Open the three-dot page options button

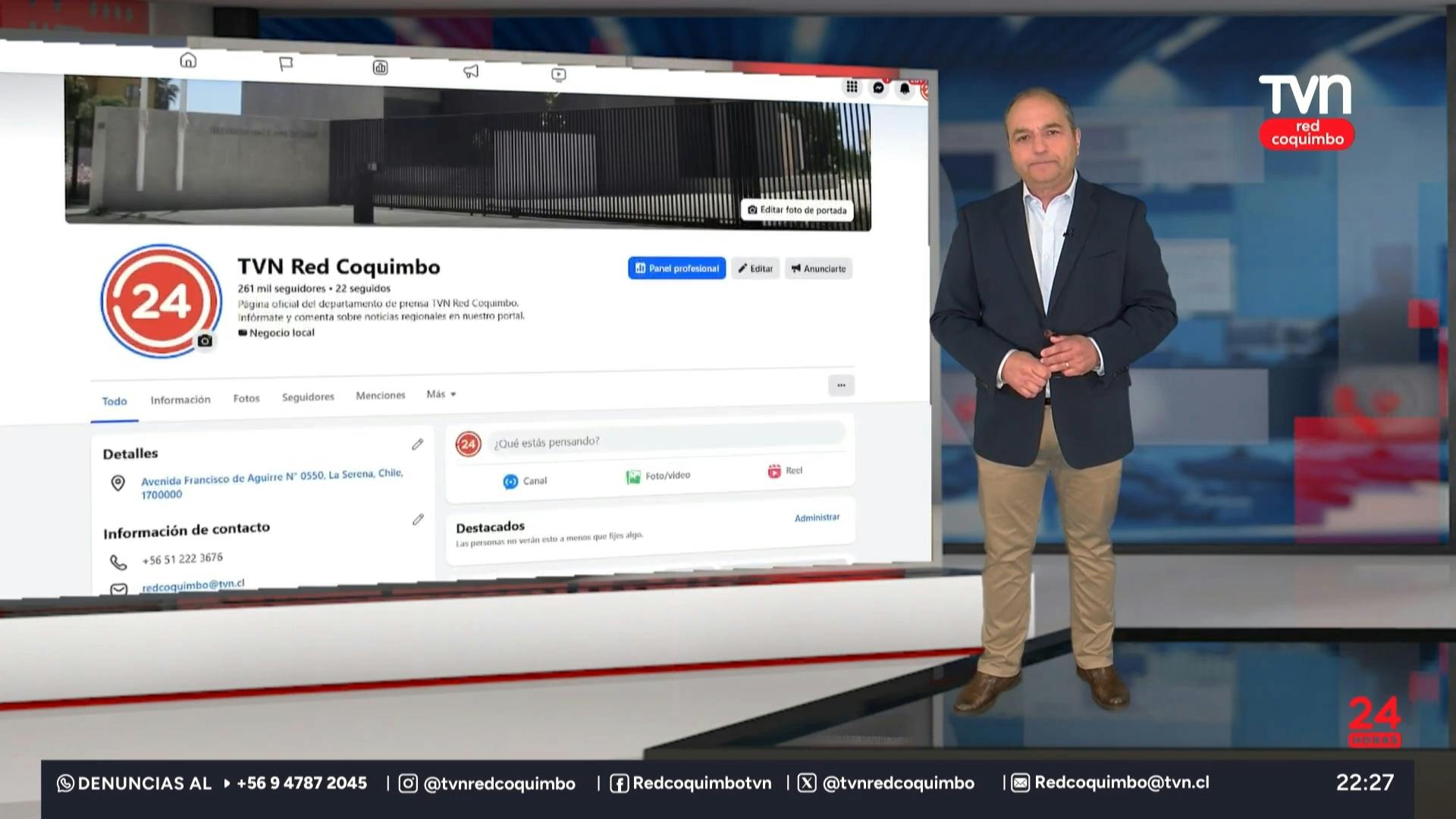(x=841, y=385)
